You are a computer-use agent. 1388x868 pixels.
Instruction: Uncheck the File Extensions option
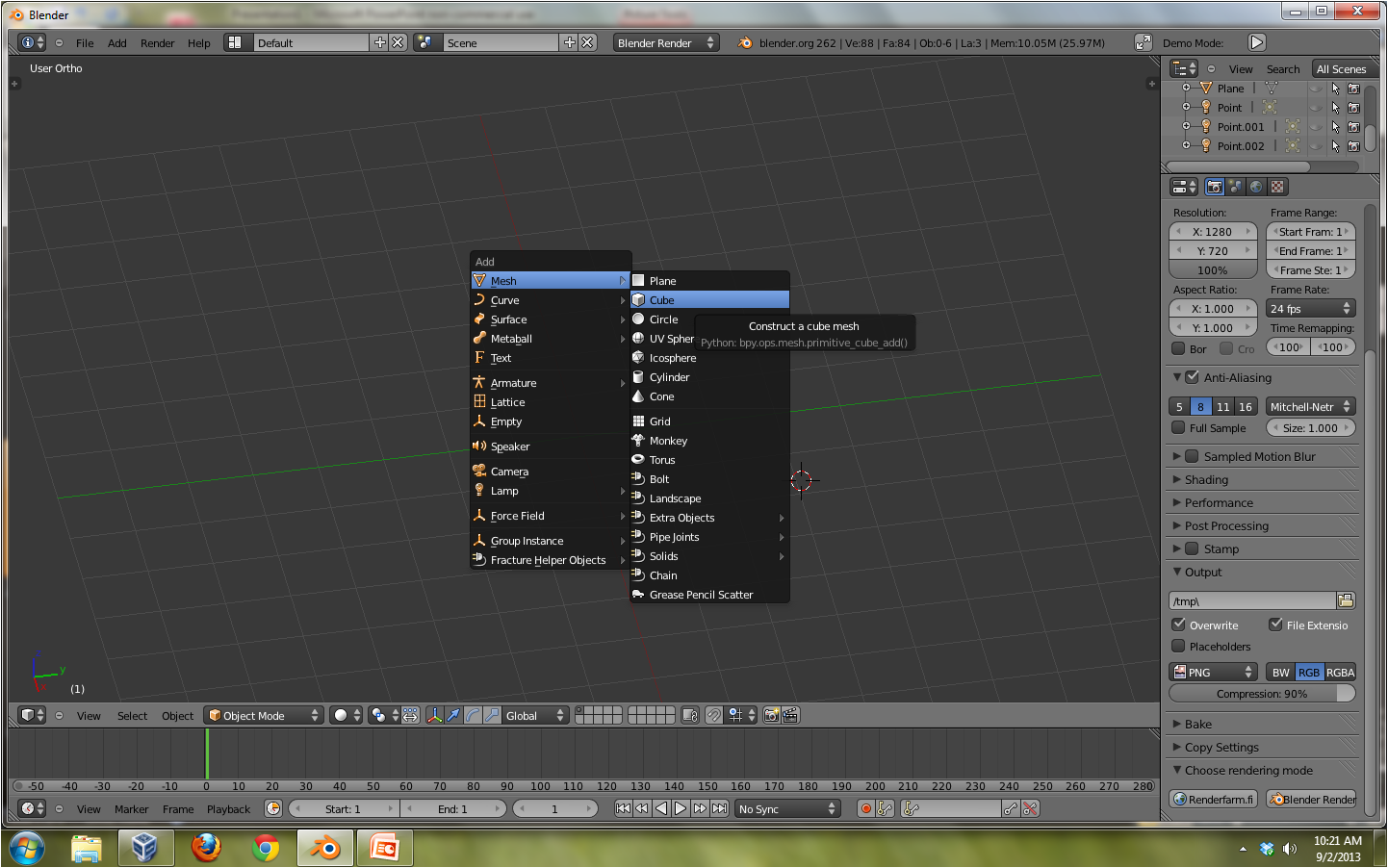pos(1275,625)
